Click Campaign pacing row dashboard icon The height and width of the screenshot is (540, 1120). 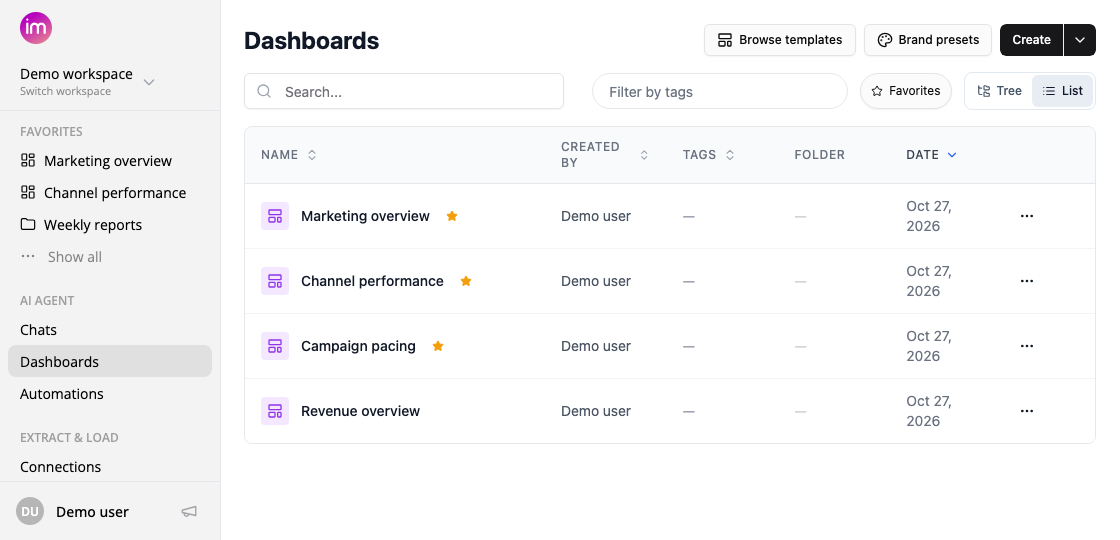(275, 346)
